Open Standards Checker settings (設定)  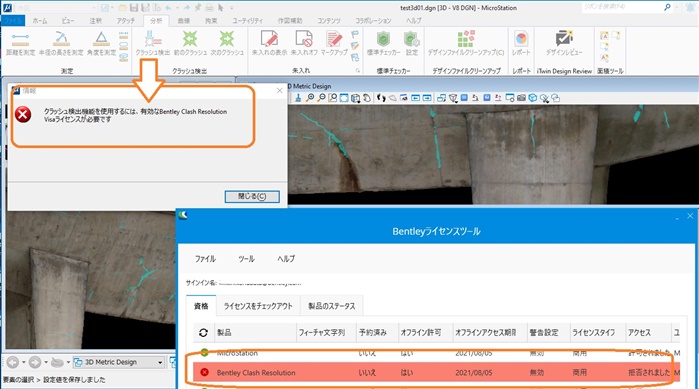click(x=411, y=43)
